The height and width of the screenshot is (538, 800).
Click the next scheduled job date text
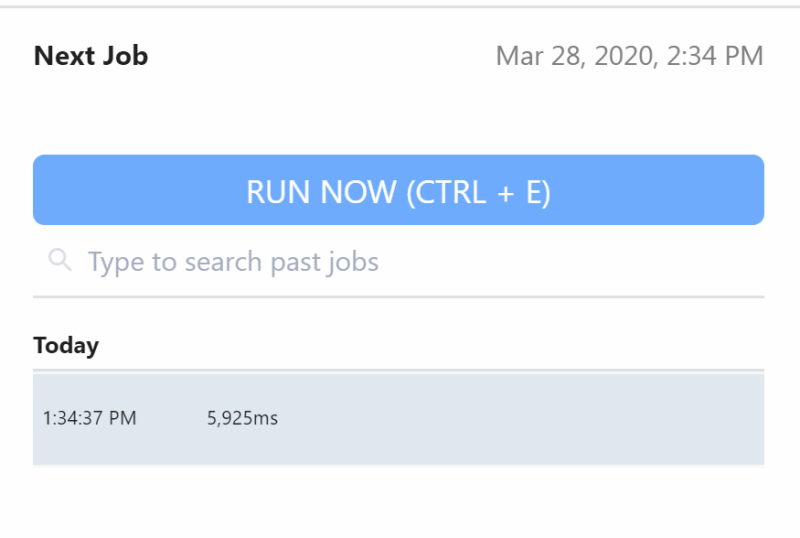tap(630, 56)
